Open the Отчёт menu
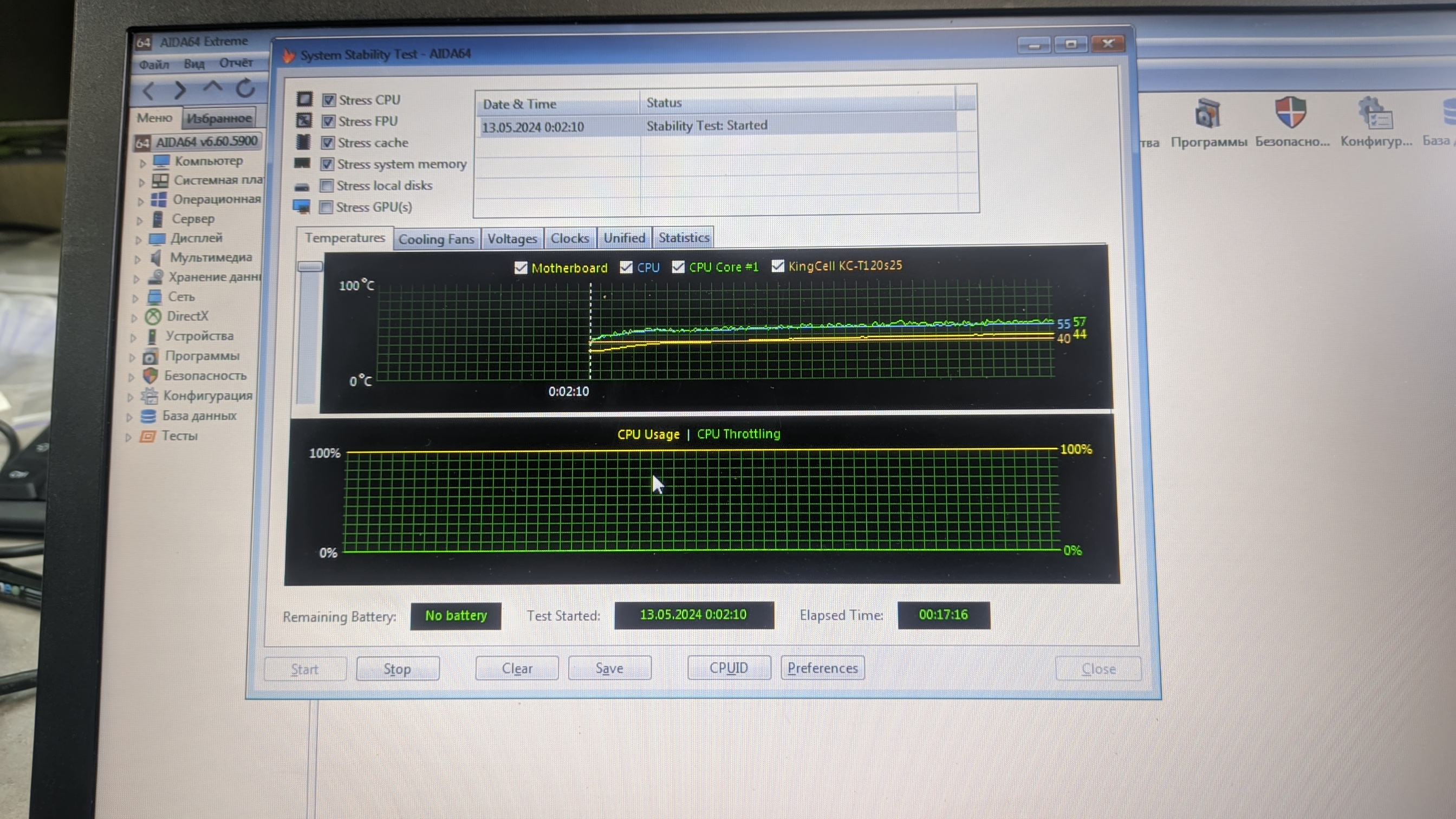Image resolution: width=1456 pixels, height=819 pixels. (236, 63)
